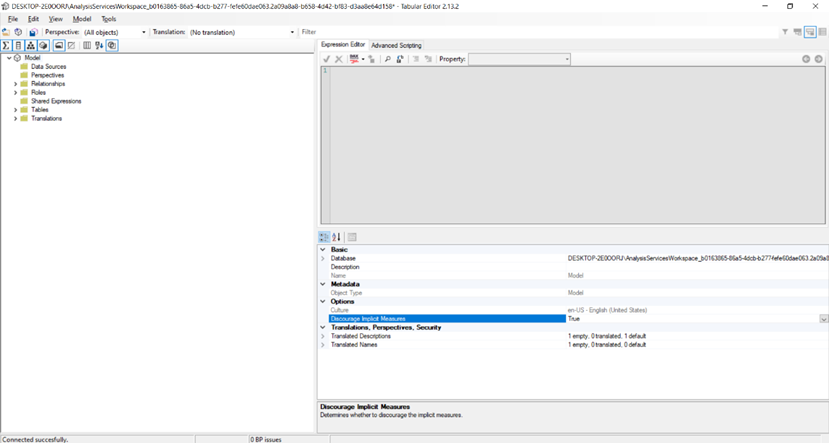This screenshot has height=443, width=829.
Task: Select Data Sources folder
Action: [x=48, y=67]
